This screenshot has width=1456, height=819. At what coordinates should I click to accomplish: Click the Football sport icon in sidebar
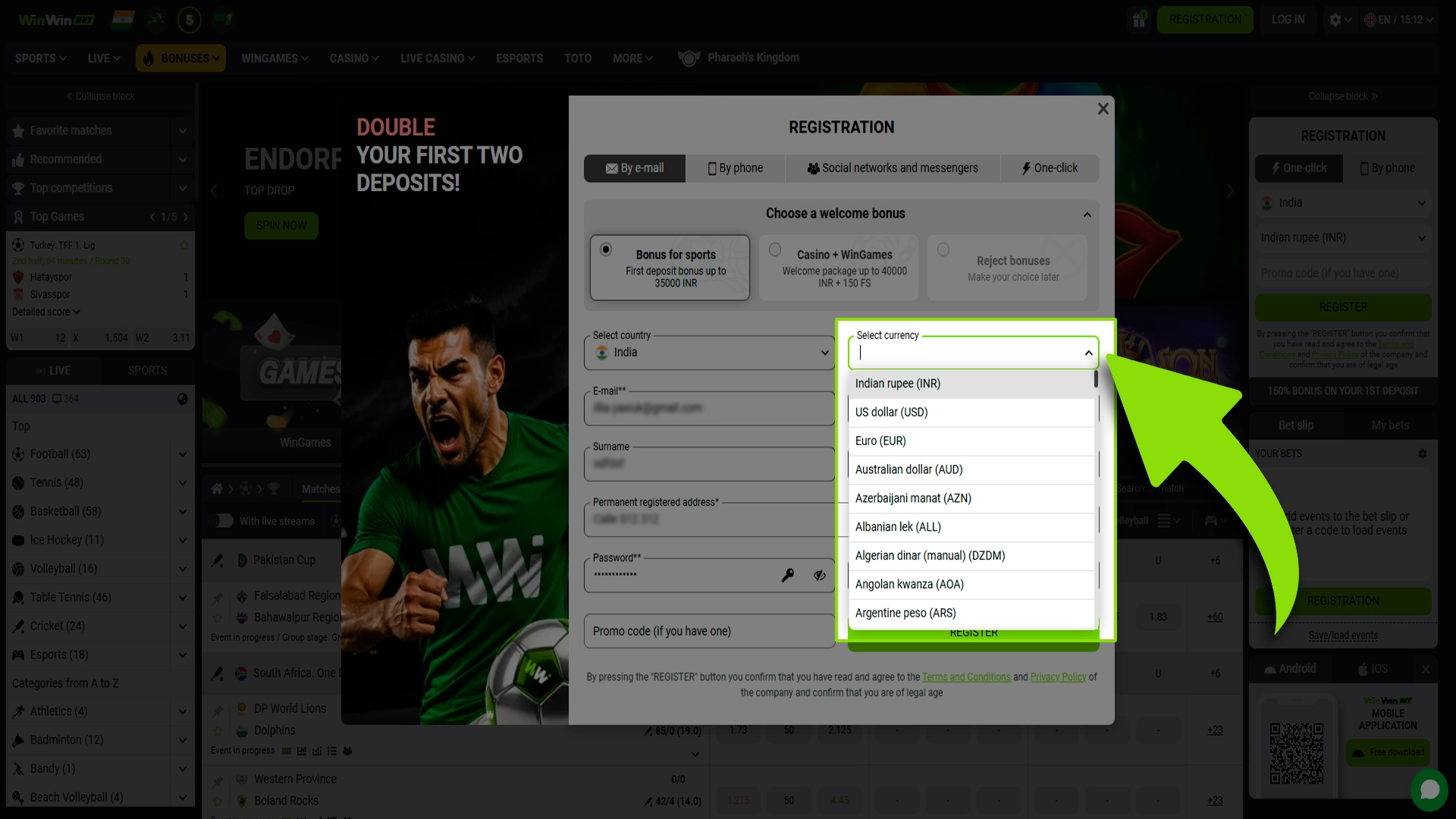18,454
